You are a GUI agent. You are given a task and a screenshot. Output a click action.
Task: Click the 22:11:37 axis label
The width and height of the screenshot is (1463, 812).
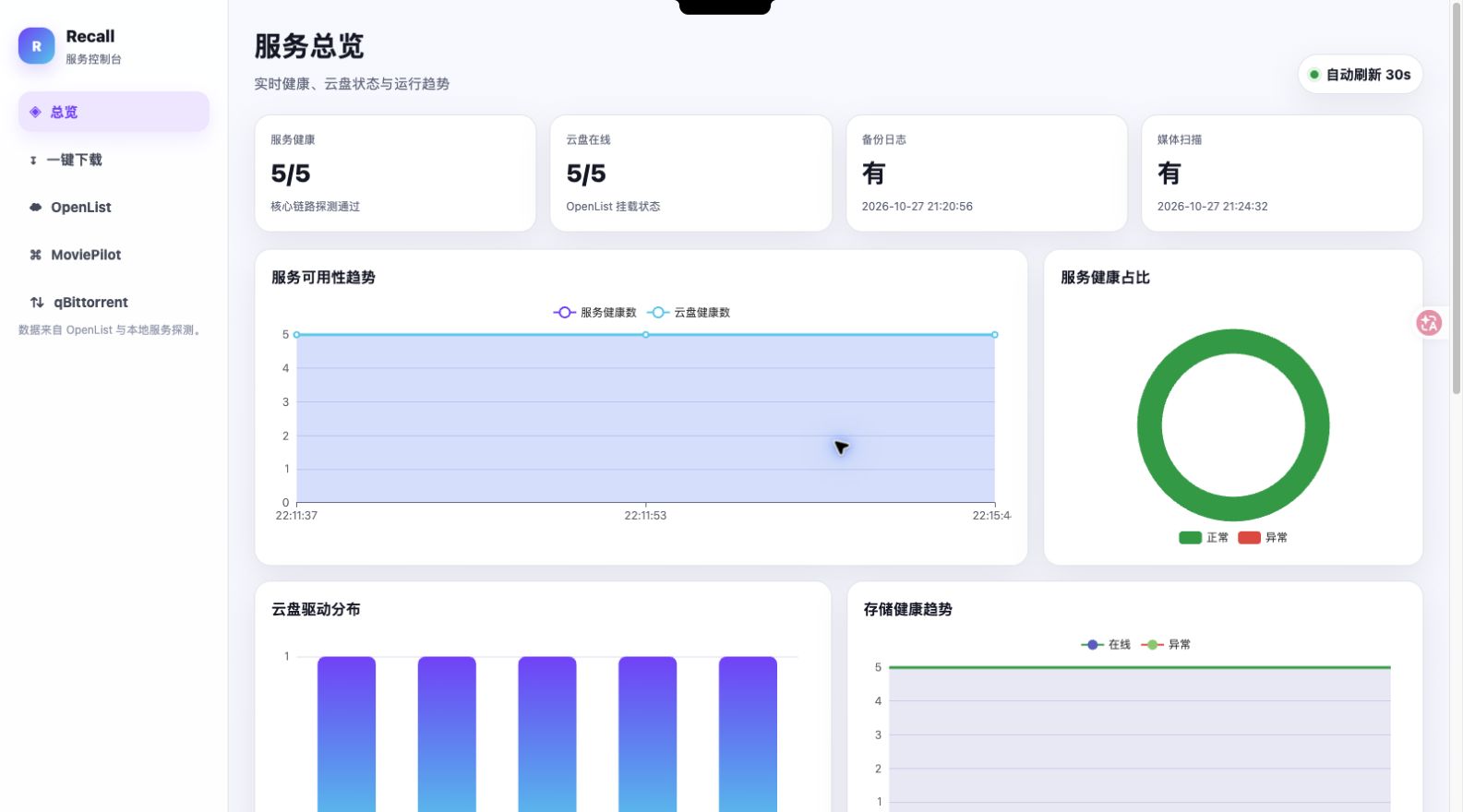(x=296, y=516)
